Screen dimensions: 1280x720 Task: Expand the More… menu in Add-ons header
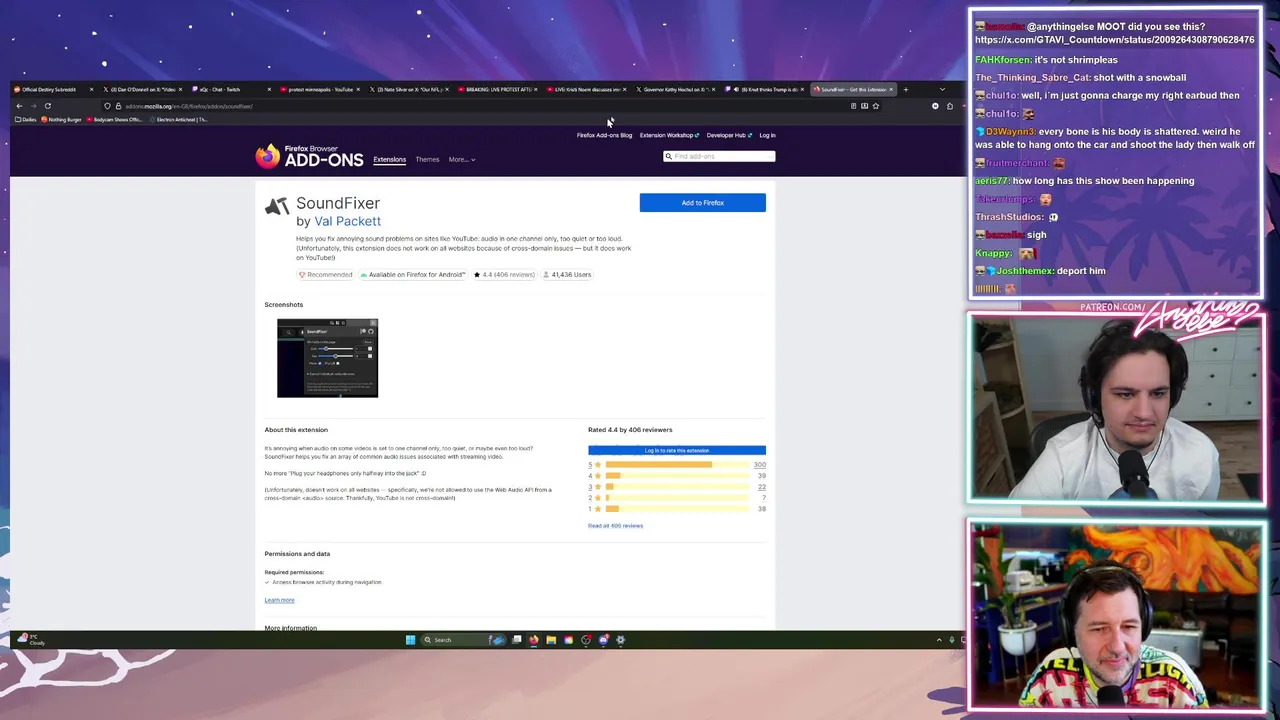pyautogui.click(x=461, y=159)
